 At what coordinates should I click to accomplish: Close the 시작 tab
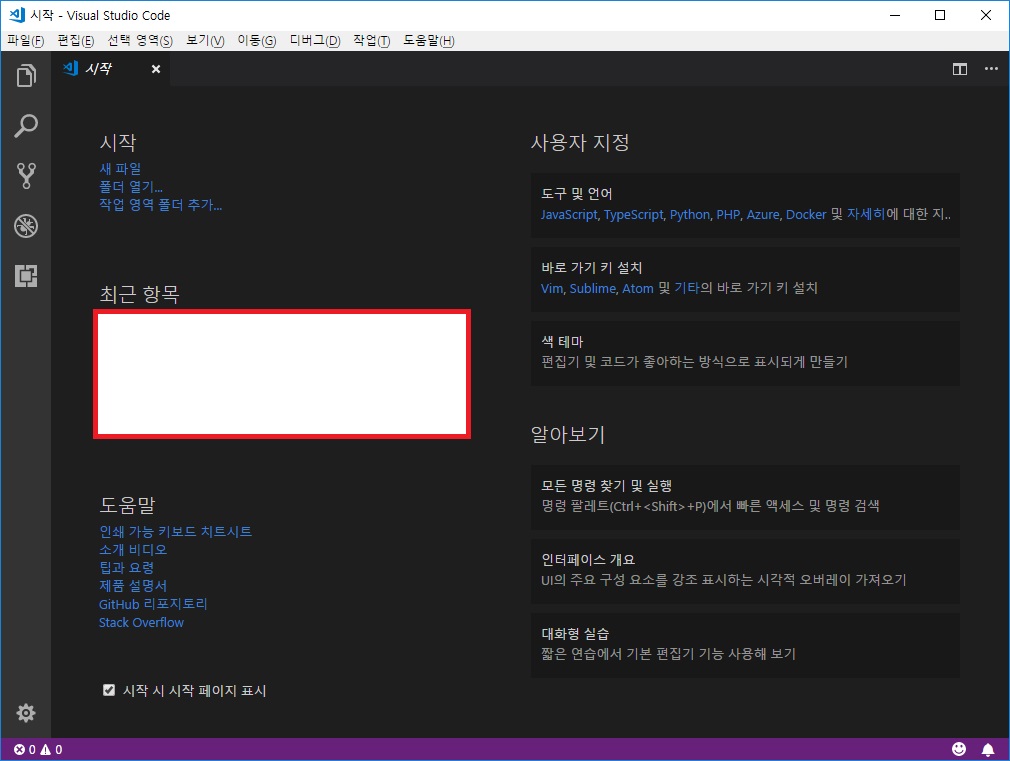point(156,69)
